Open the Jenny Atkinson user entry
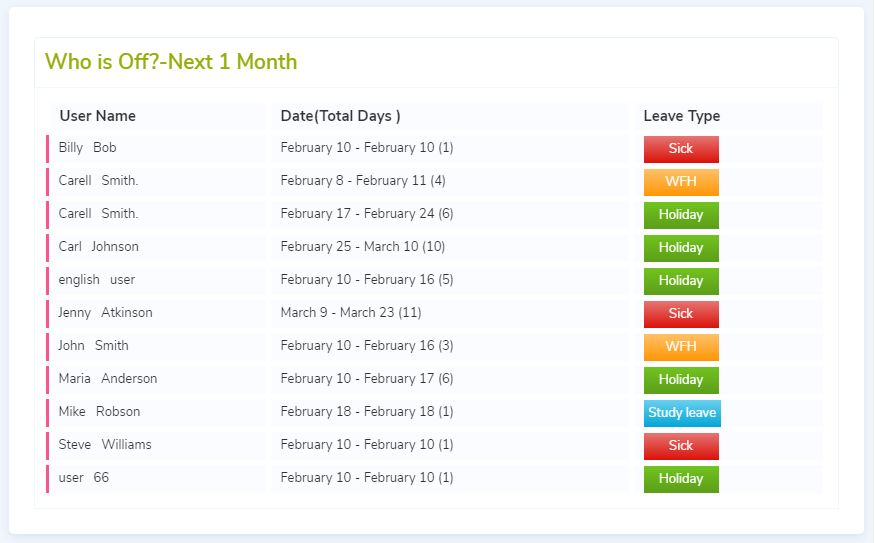The image size is (875, 543). coord(105,313)
